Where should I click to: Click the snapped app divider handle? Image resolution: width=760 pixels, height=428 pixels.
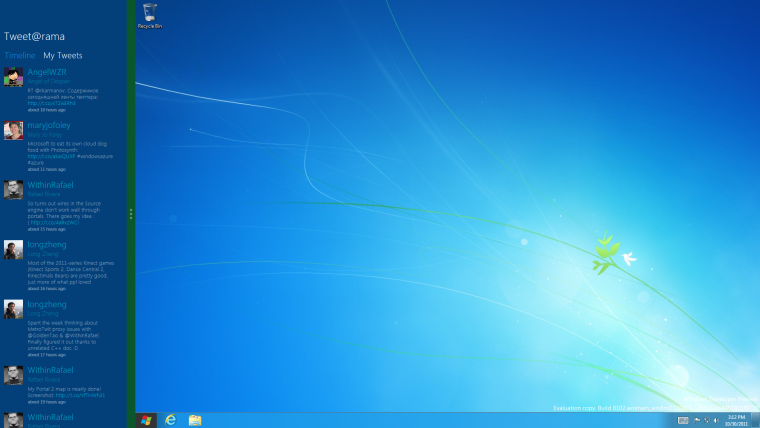131,214
